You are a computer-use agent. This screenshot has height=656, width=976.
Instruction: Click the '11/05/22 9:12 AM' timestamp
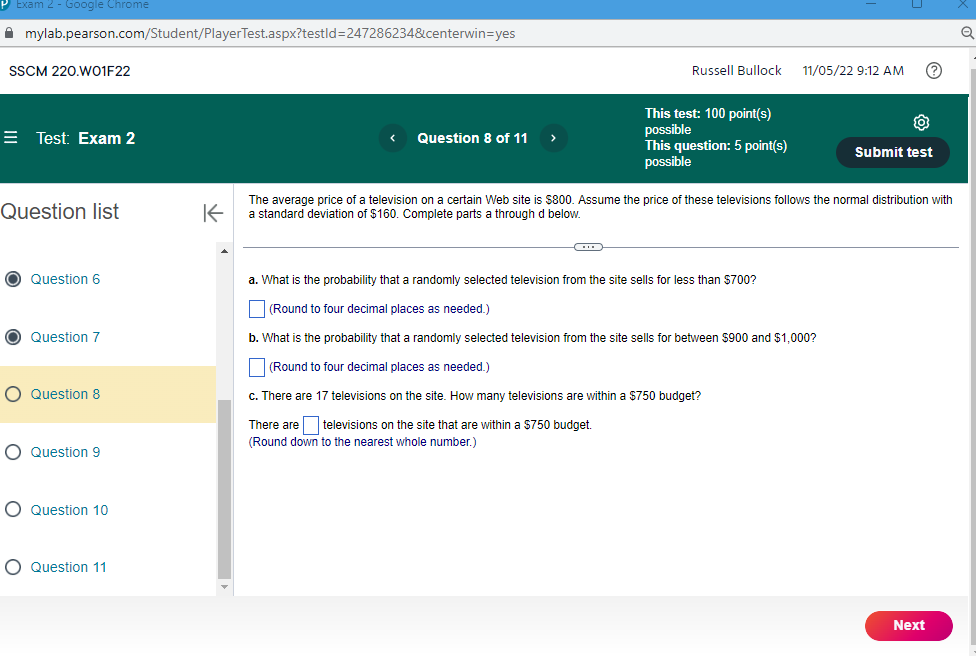coord(853,70)
